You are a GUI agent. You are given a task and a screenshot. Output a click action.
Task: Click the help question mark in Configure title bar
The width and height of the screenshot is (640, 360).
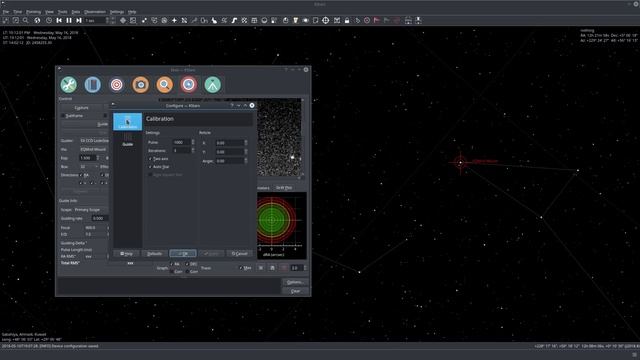pyautogui.click(x=232, y=105)
